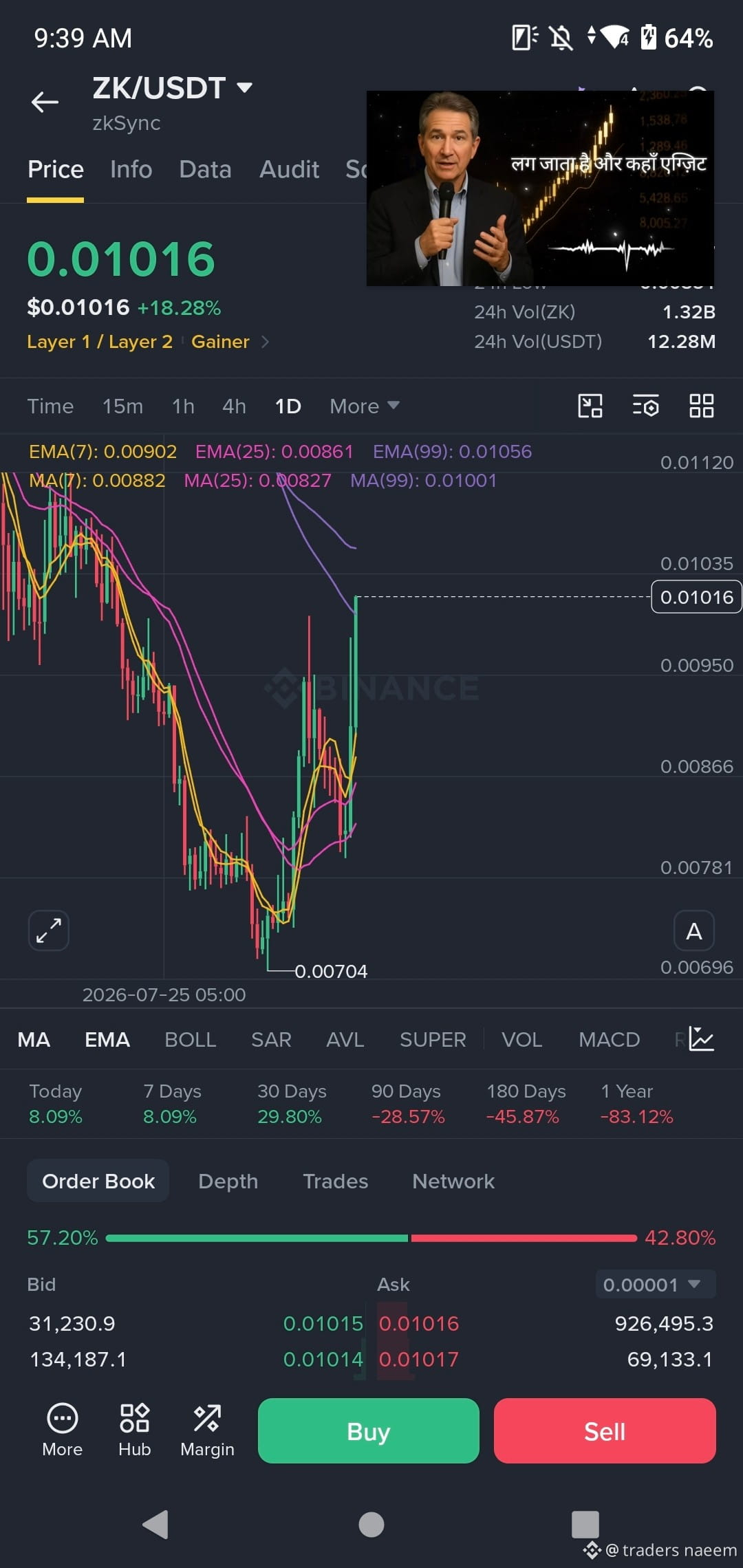The height and width of the screenshot is (1568, 743).
Task: Toggle the MACD indicator
Action: pos(610,1039)
